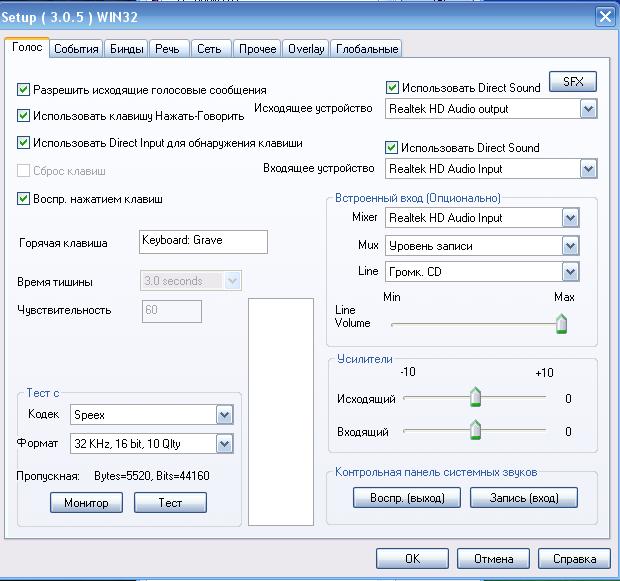
Task: Open the Line dropdown (Громк. CD)
Action: point(570,272)
